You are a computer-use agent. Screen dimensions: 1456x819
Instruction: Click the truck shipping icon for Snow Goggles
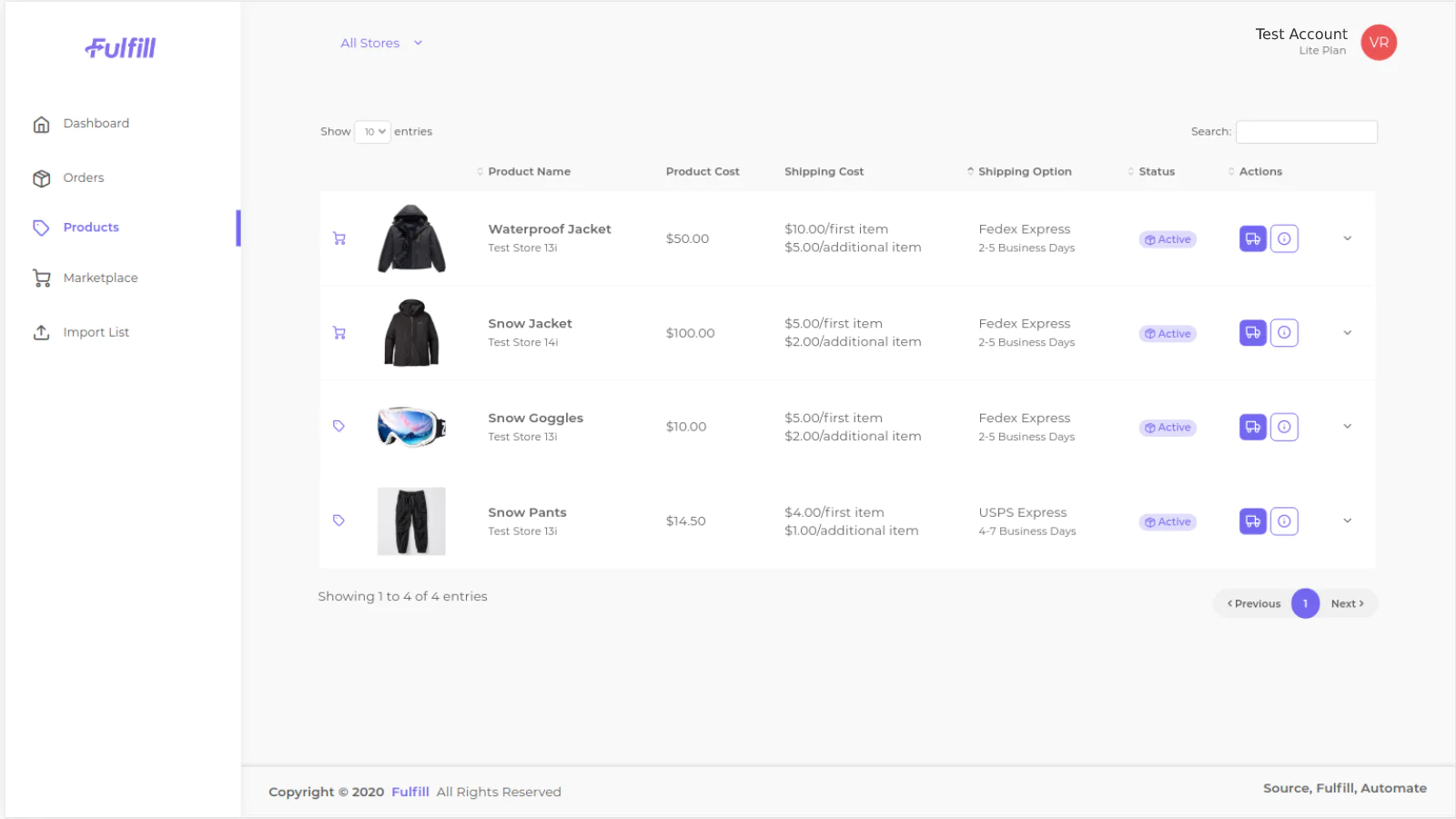(1252, 427)
